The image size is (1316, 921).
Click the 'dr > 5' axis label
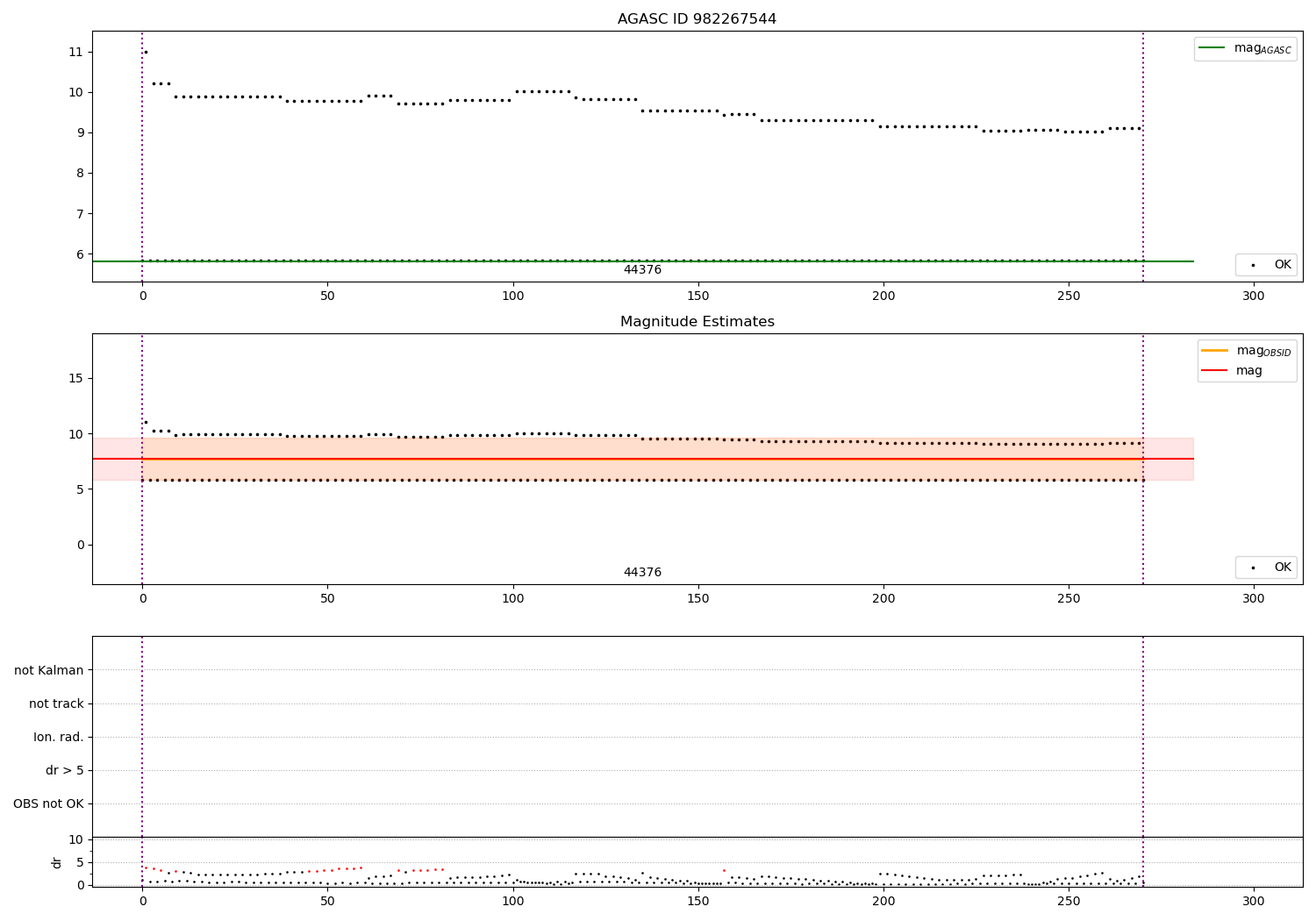(65, 770)
